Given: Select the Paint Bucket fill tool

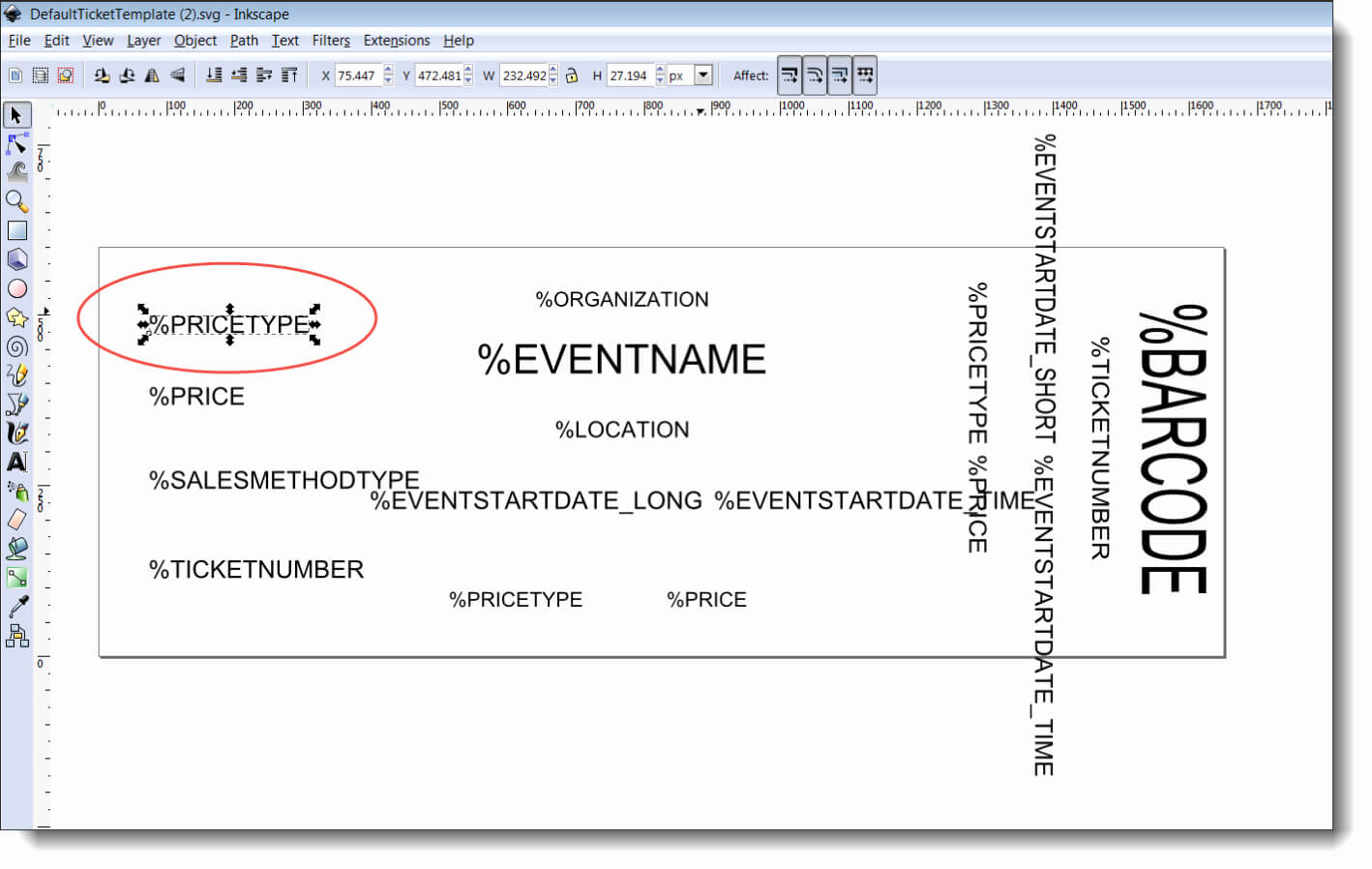Looking at the screenshot, I should pos(16,549).
